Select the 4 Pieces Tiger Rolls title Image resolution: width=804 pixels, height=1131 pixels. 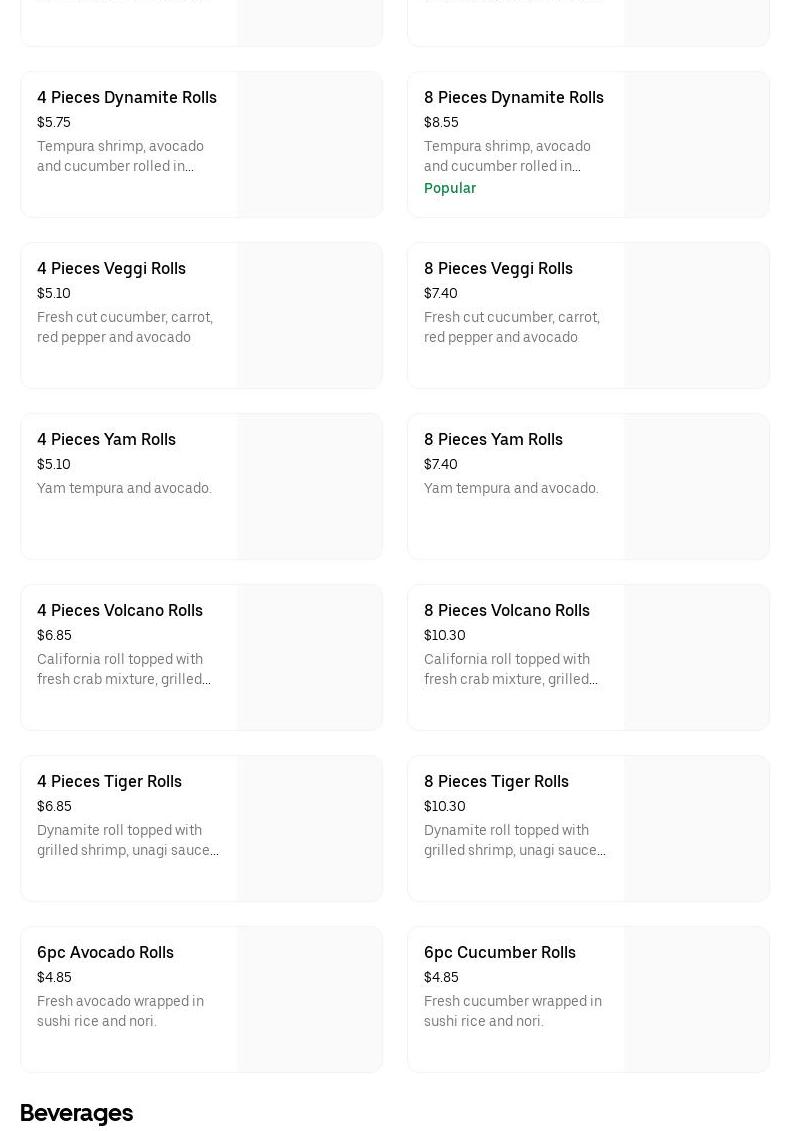(x=109, y=782)
